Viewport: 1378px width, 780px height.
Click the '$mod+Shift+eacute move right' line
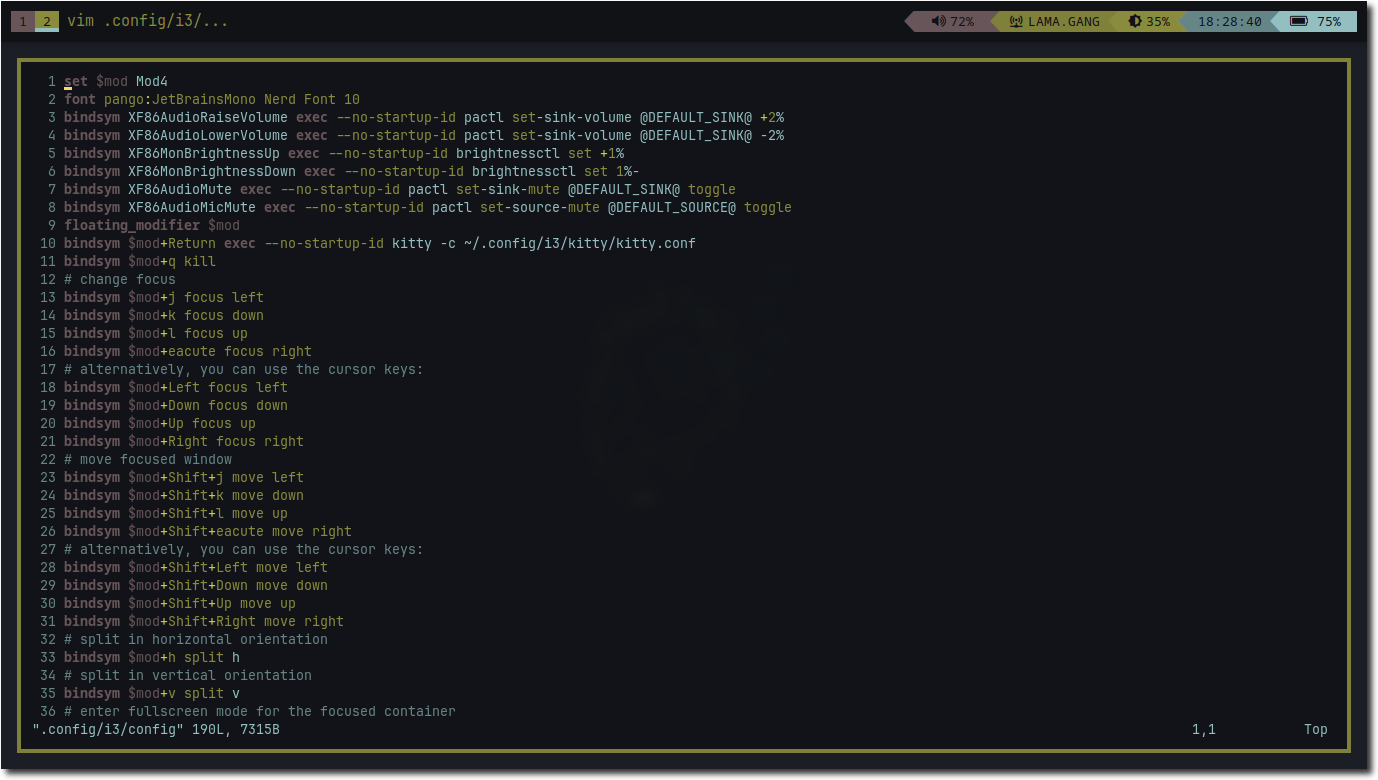point(208,531)
